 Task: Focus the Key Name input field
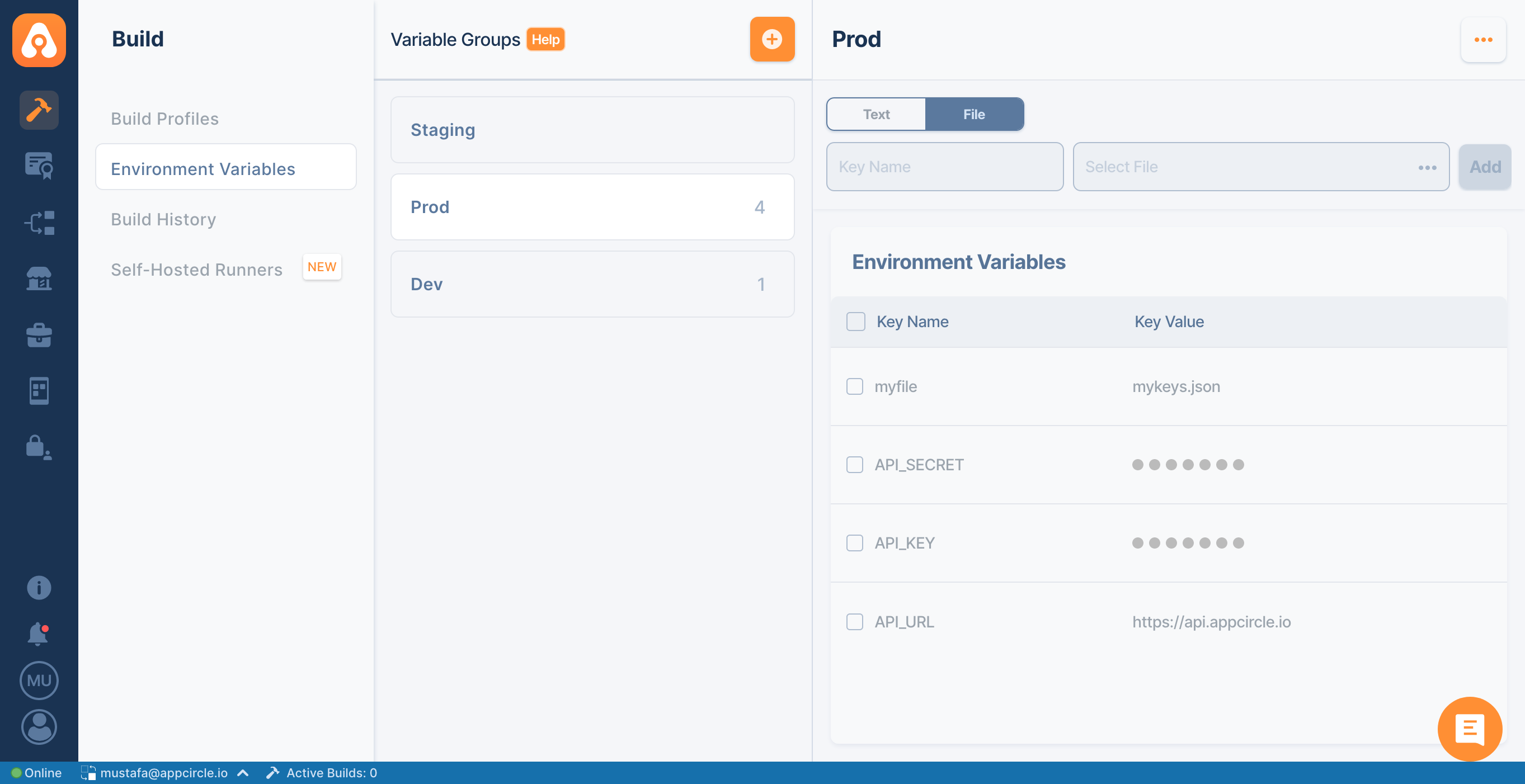click(944, 167)
